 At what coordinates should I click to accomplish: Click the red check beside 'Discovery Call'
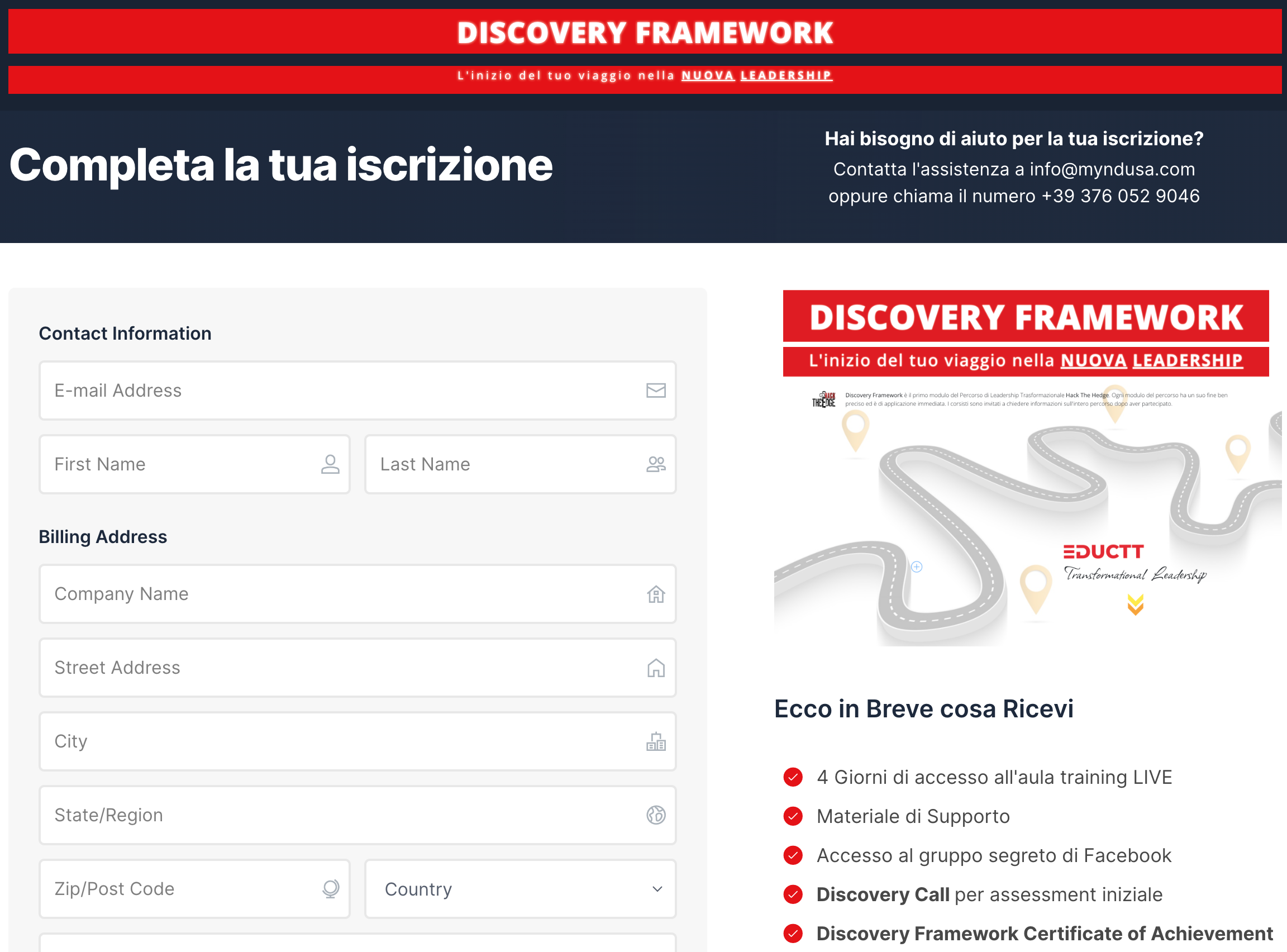tap(793, 895)
